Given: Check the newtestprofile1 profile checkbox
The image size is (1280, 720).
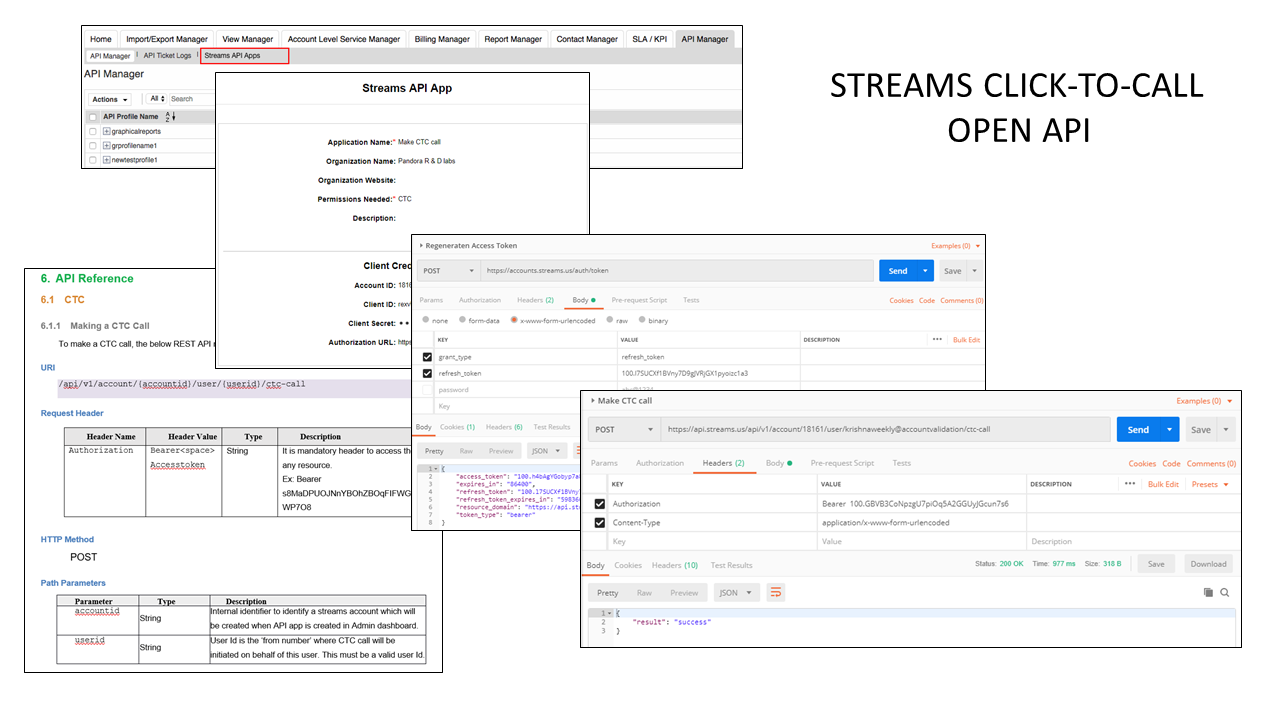Looking at the screenshot, I should click(x=93, y=160).
